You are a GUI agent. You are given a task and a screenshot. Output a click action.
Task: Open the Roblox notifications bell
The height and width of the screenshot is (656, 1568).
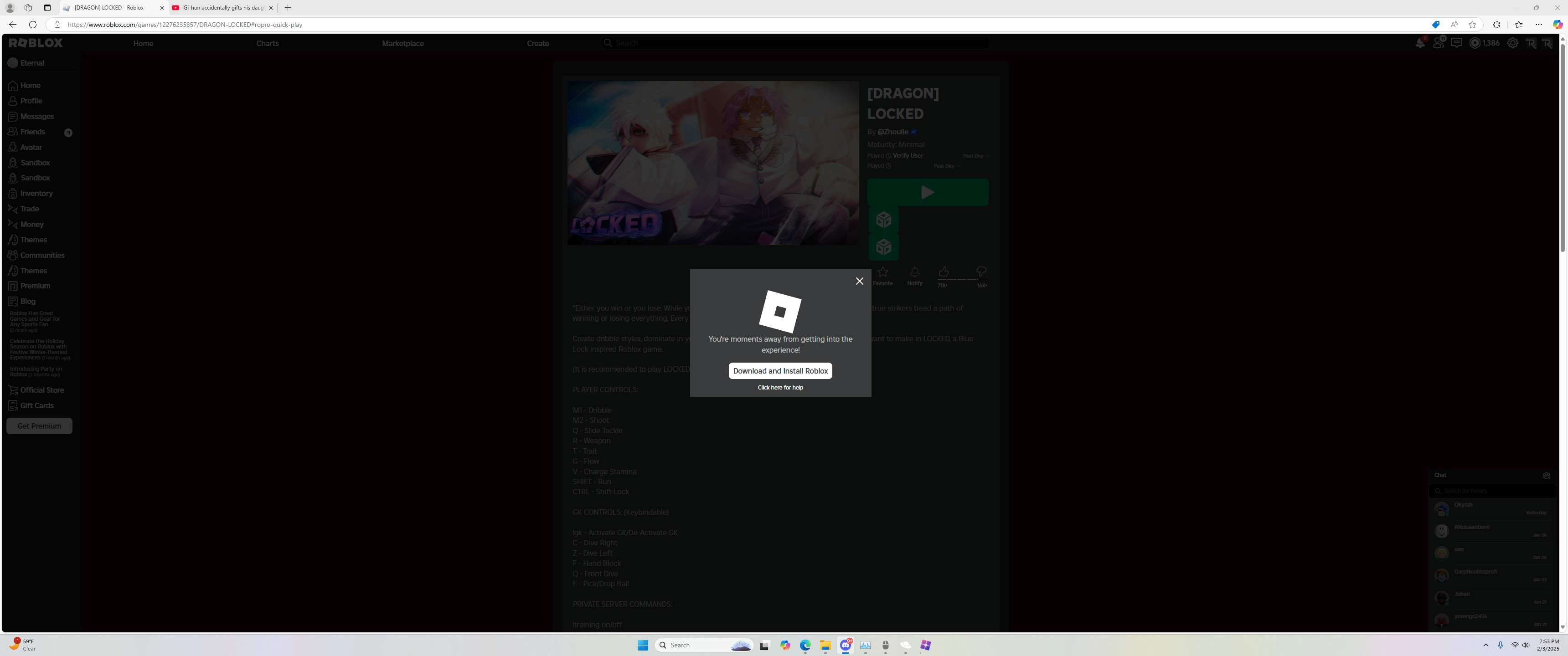pos(1420,43)
